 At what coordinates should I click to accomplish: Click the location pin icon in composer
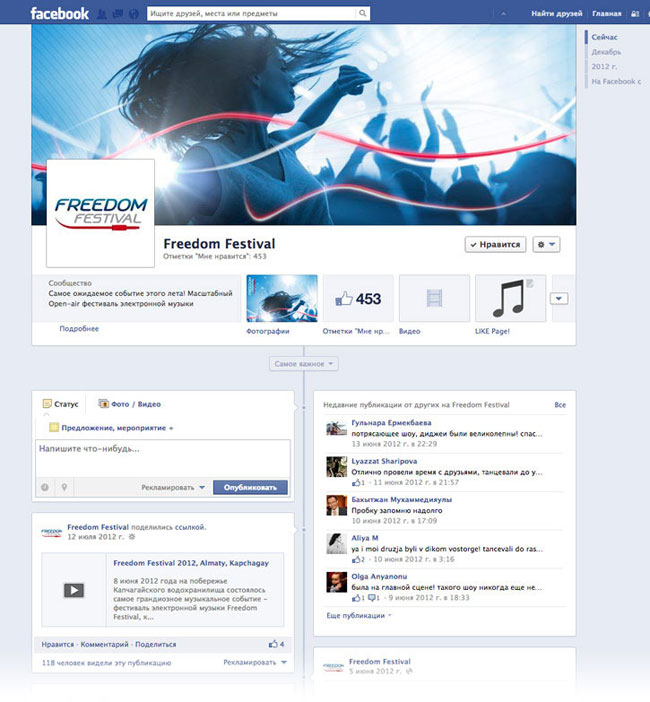pos(64,487)
